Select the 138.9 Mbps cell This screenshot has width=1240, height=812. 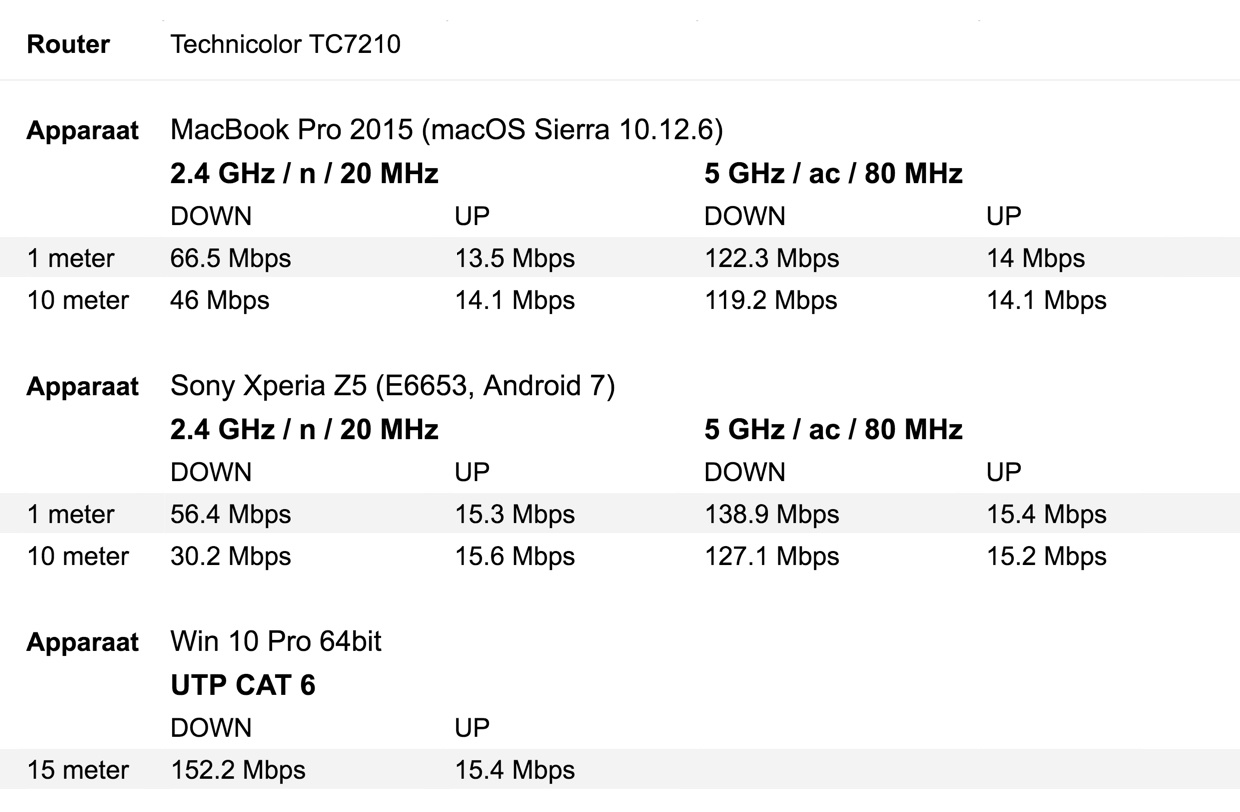(x=772, y=514)
